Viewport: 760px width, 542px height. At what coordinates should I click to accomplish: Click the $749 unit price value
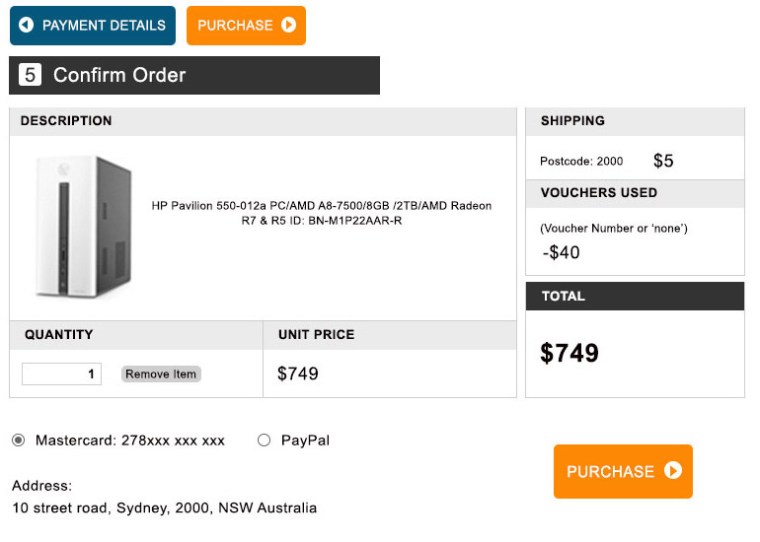point(298,374)
